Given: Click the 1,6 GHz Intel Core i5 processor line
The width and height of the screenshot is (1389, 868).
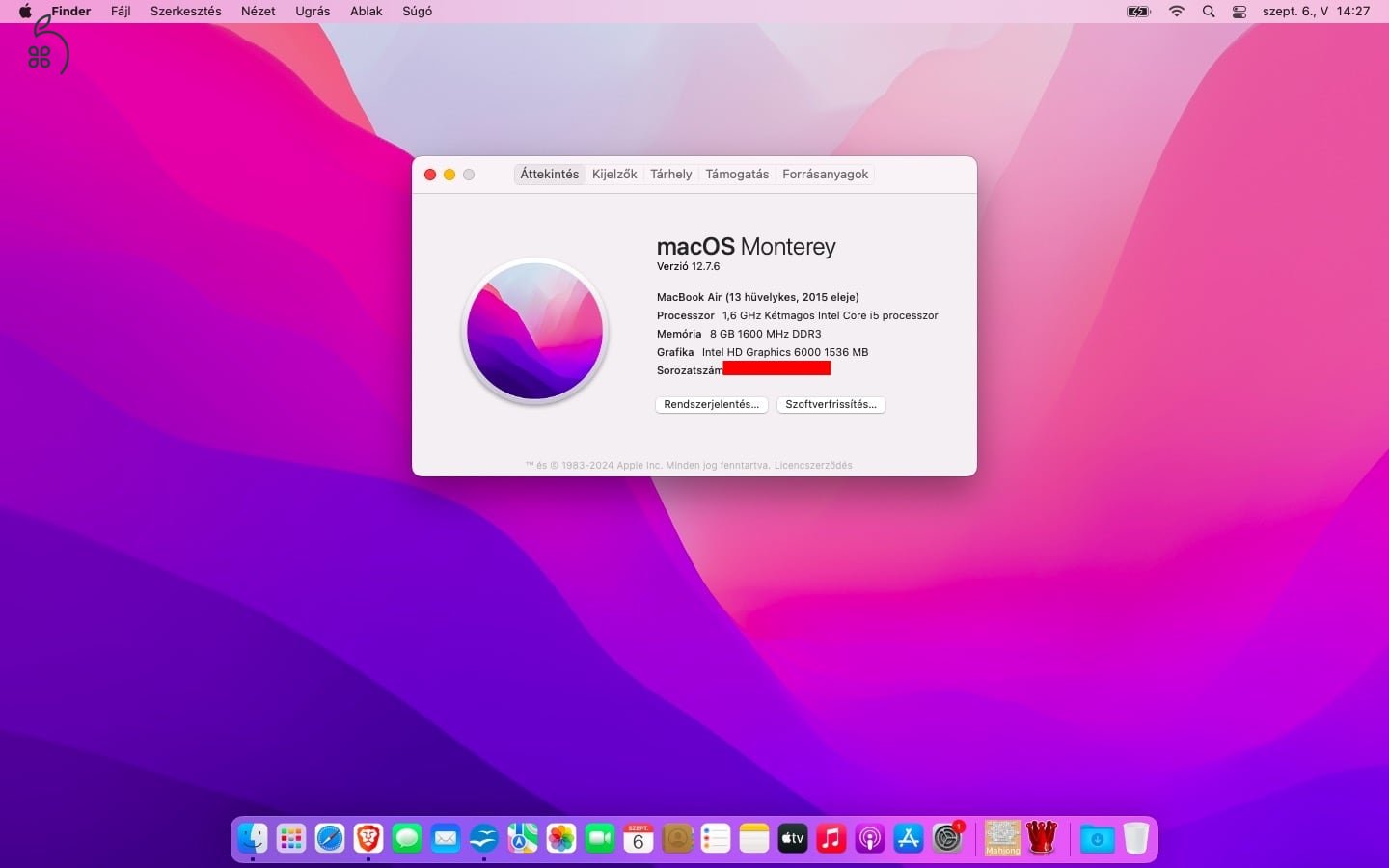Looking at the screenshot, I should point(798,316).
